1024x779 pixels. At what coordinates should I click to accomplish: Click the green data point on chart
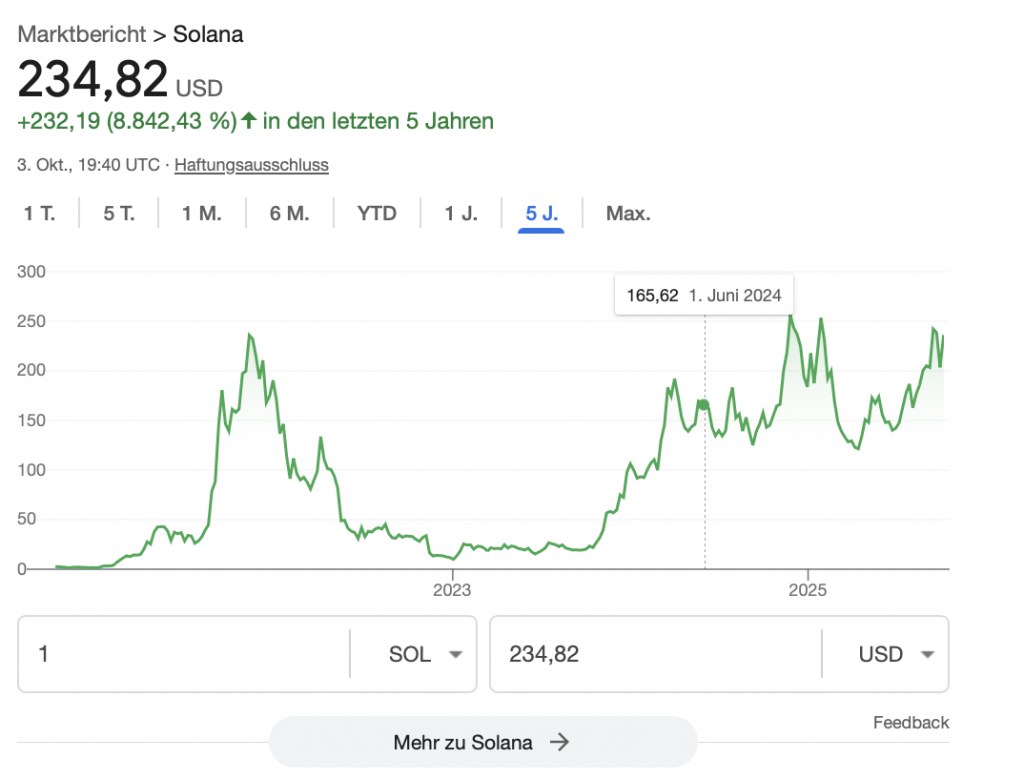tap(704, 404)
